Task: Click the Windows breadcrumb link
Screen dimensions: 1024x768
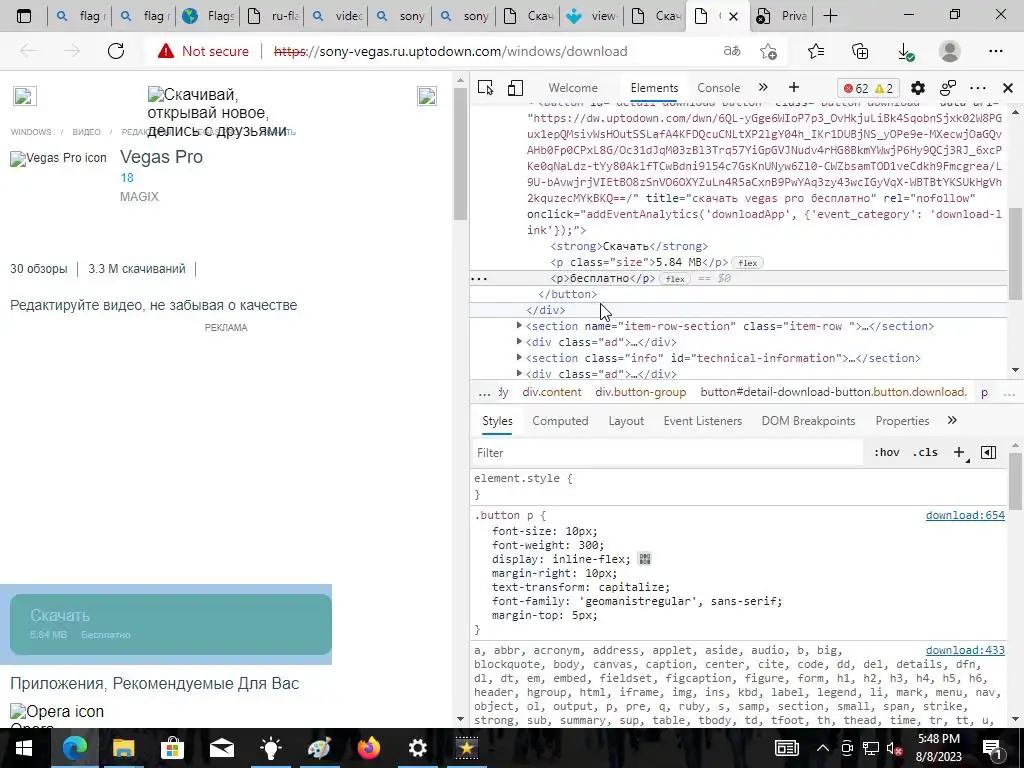Action: click(31, 132)
